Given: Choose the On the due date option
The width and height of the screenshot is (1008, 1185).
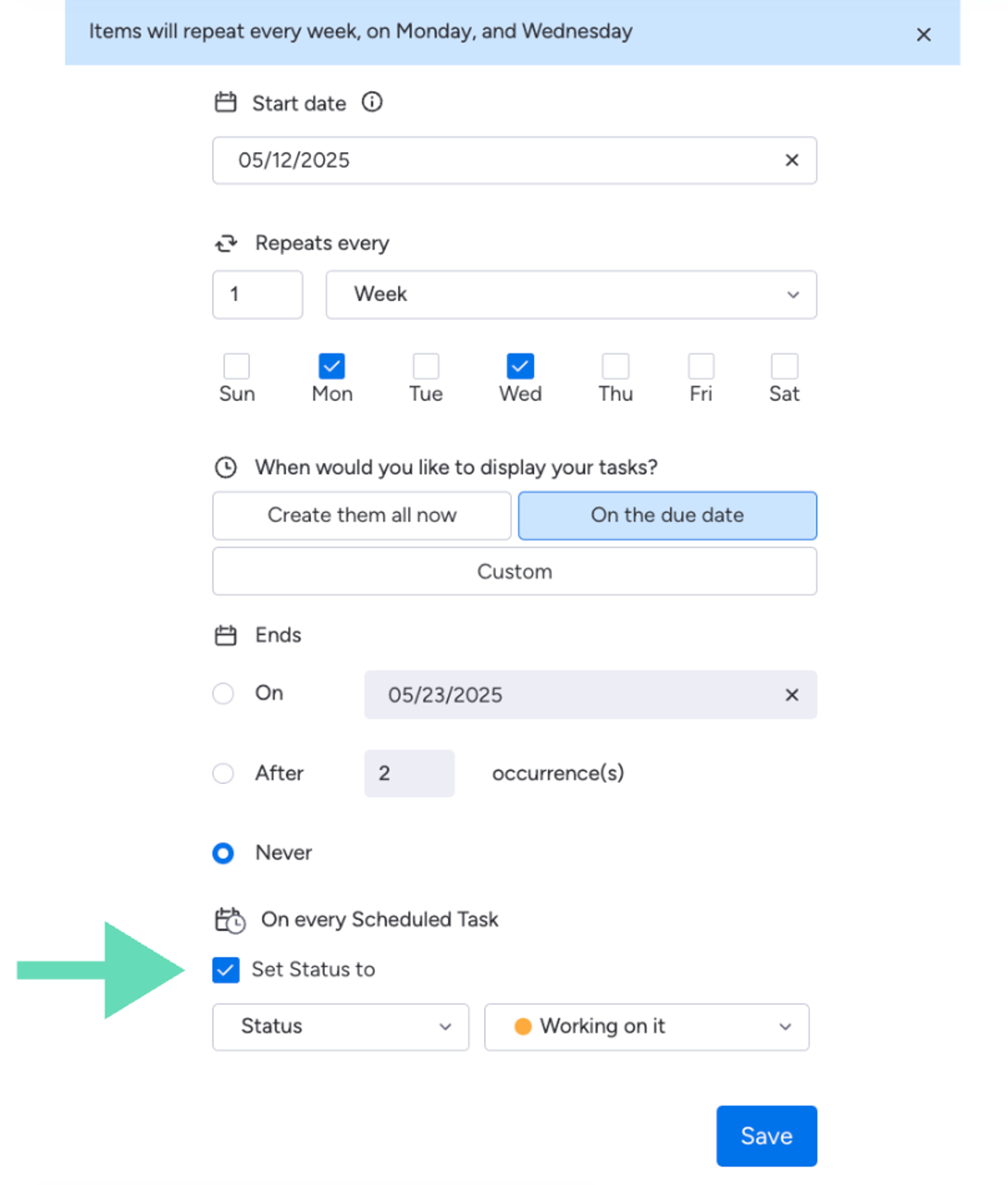Looking at the screenshot, I should click(x=667, y=515).
